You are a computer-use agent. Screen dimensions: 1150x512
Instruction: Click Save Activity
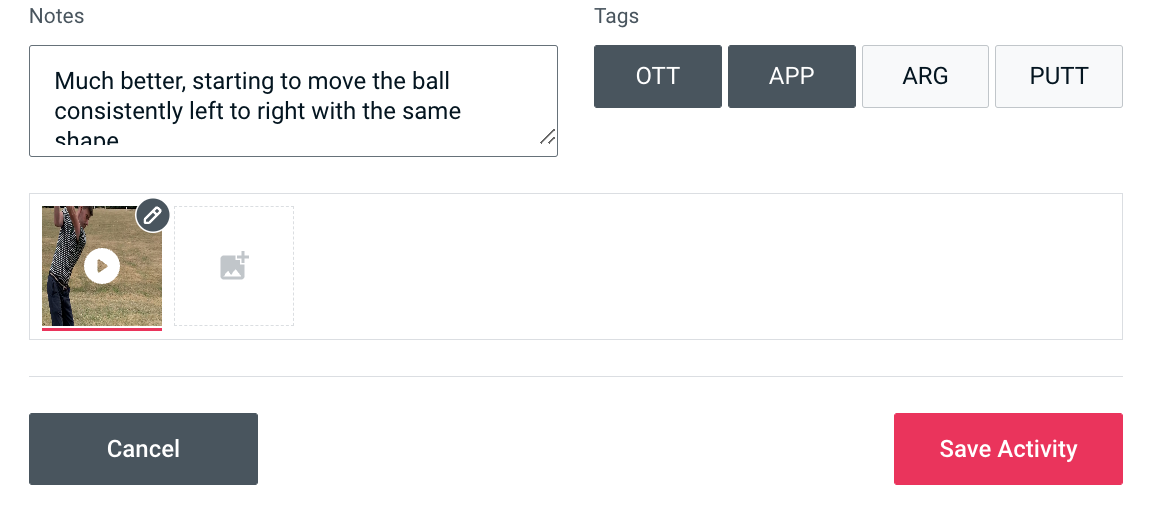point(1008,449)
